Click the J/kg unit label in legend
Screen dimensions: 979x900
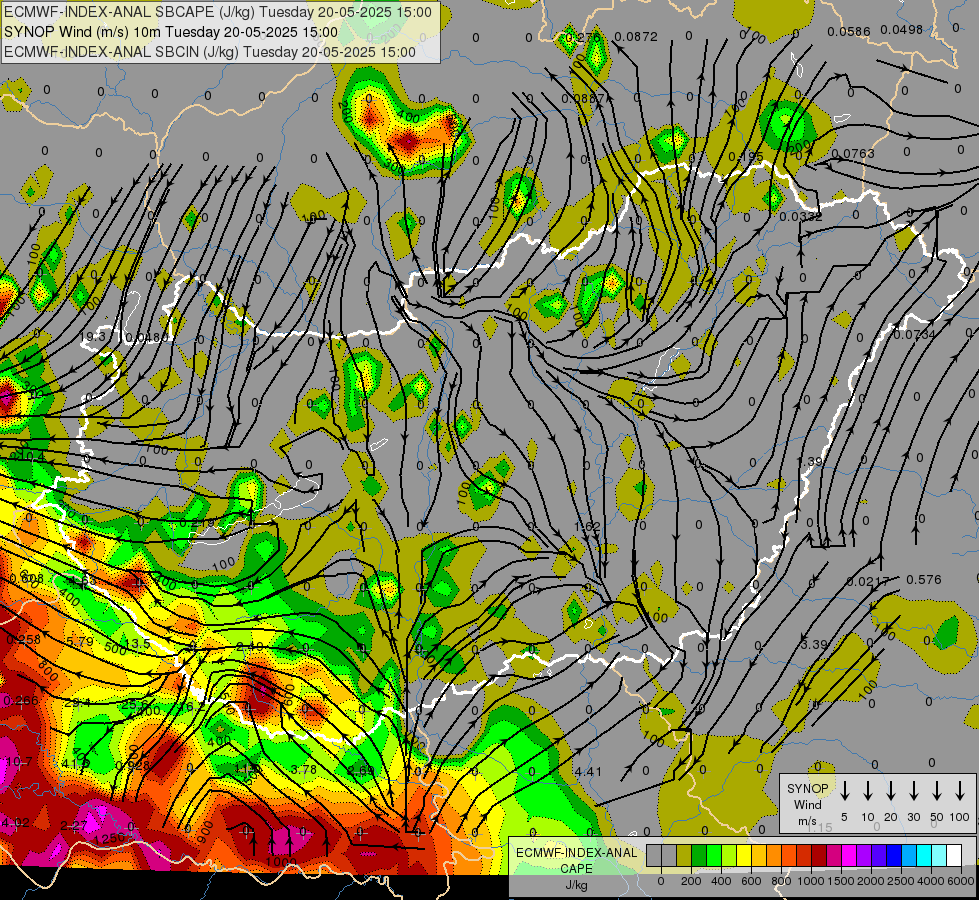pos(576,885)
